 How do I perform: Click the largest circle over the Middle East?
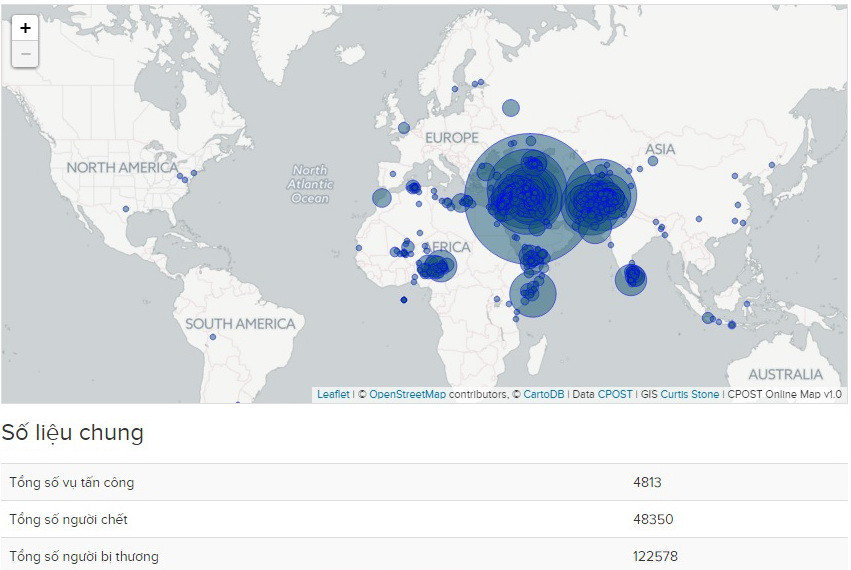pyautogui.click(x=527, y=196)
